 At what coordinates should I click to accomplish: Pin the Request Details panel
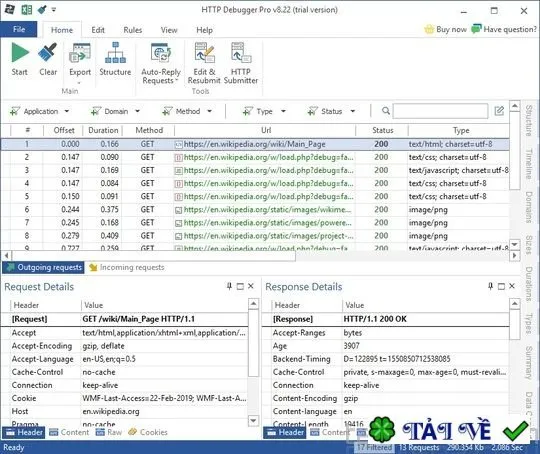coord(229,286)
